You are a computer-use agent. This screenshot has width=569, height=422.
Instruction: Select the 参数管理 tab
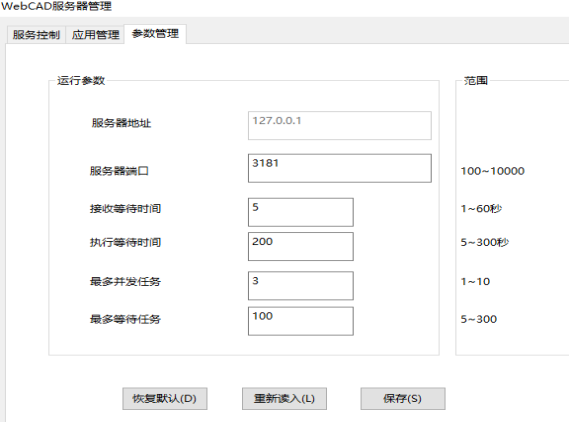(155, 34)
